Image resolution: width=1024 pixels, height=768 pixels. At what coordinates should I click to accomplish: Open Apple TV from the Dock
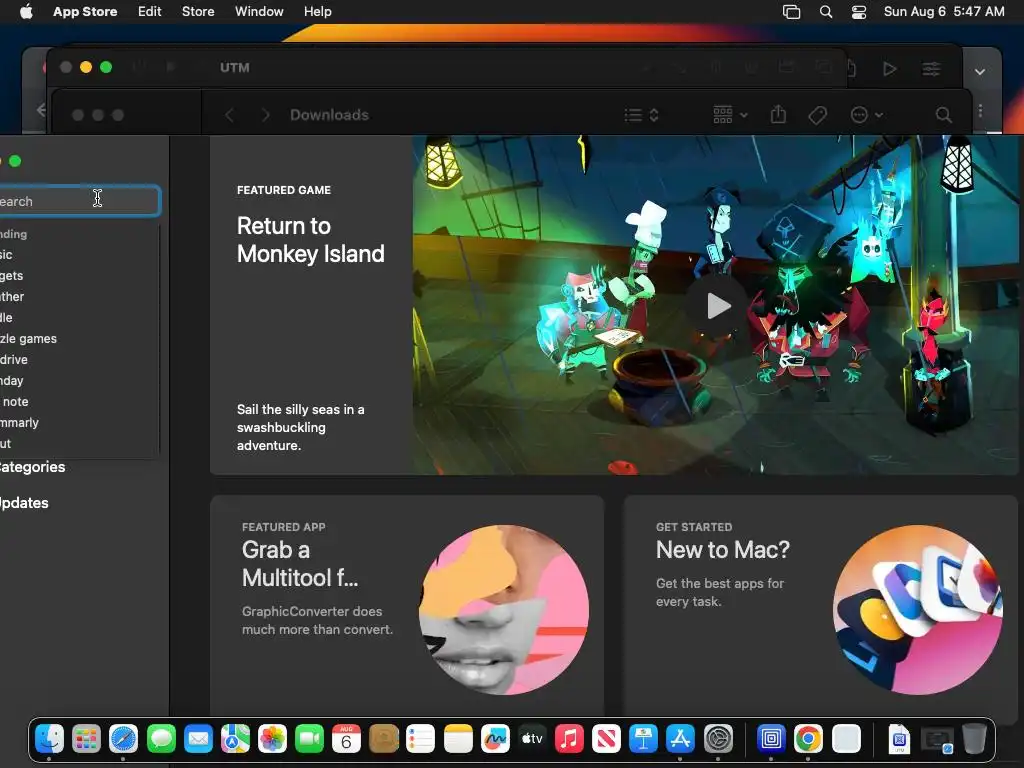pyautogui.click(x=532, y=739)
